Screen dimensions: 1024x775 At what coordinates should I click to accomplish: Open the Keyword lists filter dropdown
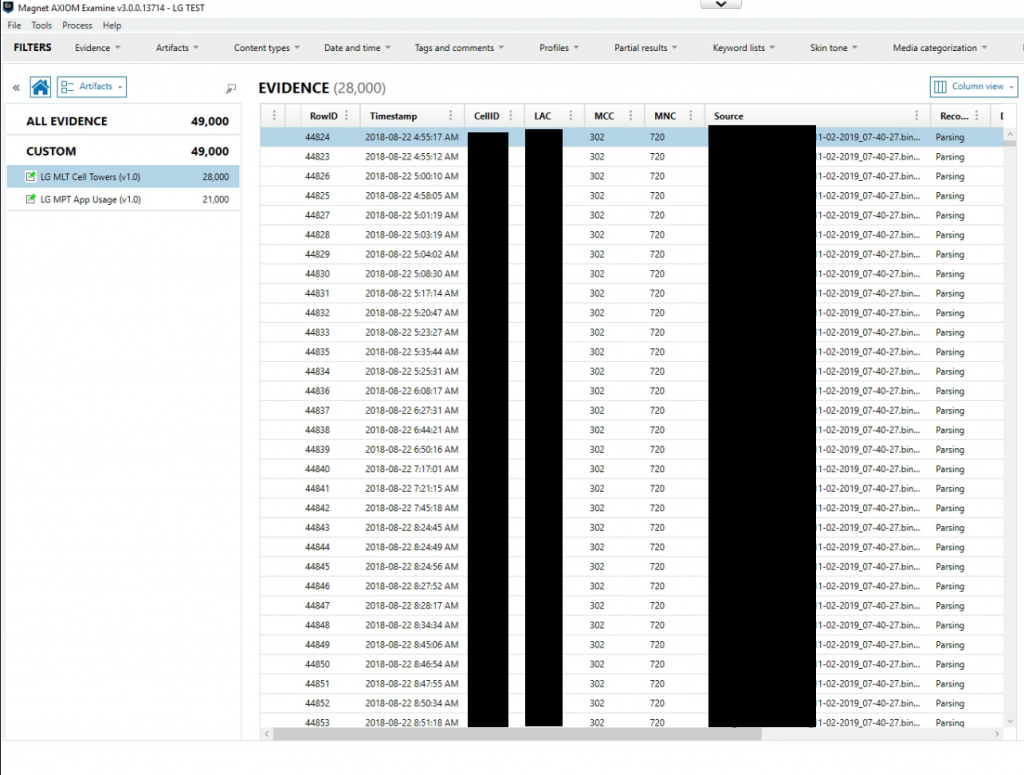point(744,48)
